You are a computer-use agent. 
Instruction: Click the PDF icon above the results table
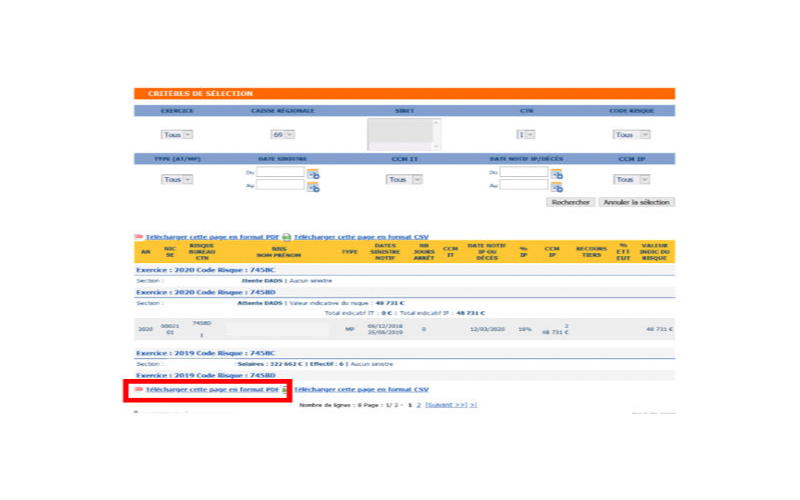pos(139,237)
